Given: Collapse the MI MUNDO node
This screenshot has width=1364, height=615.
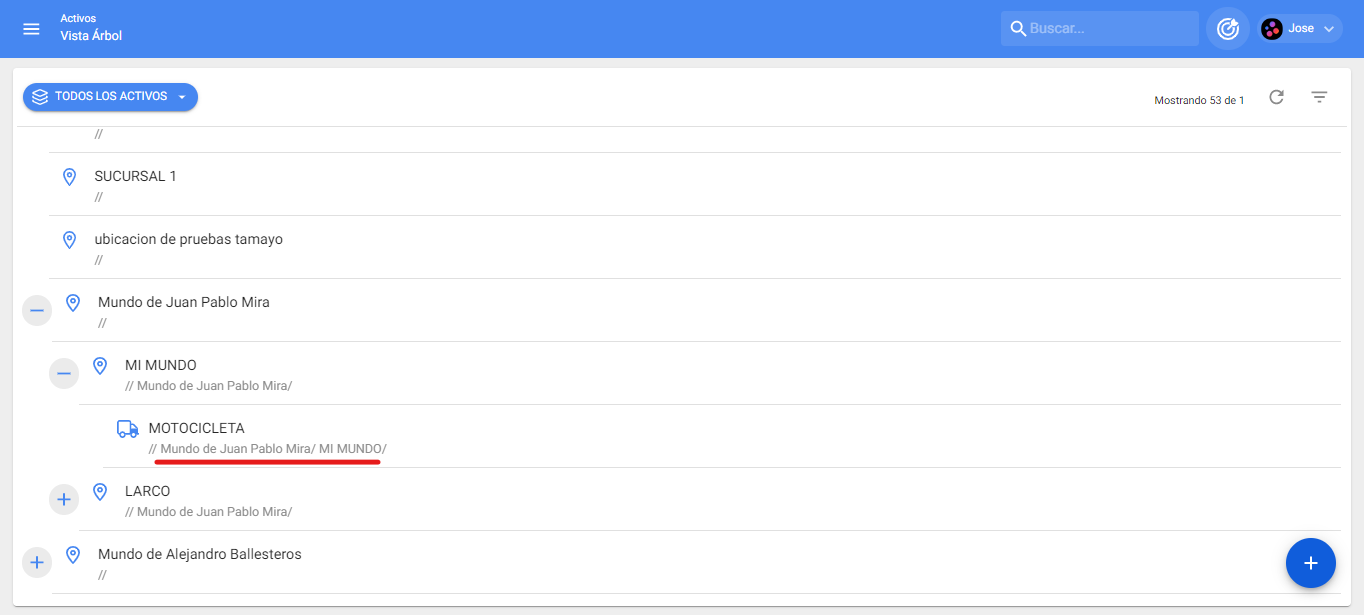Looking at the screenshot, I should (64, 374).
